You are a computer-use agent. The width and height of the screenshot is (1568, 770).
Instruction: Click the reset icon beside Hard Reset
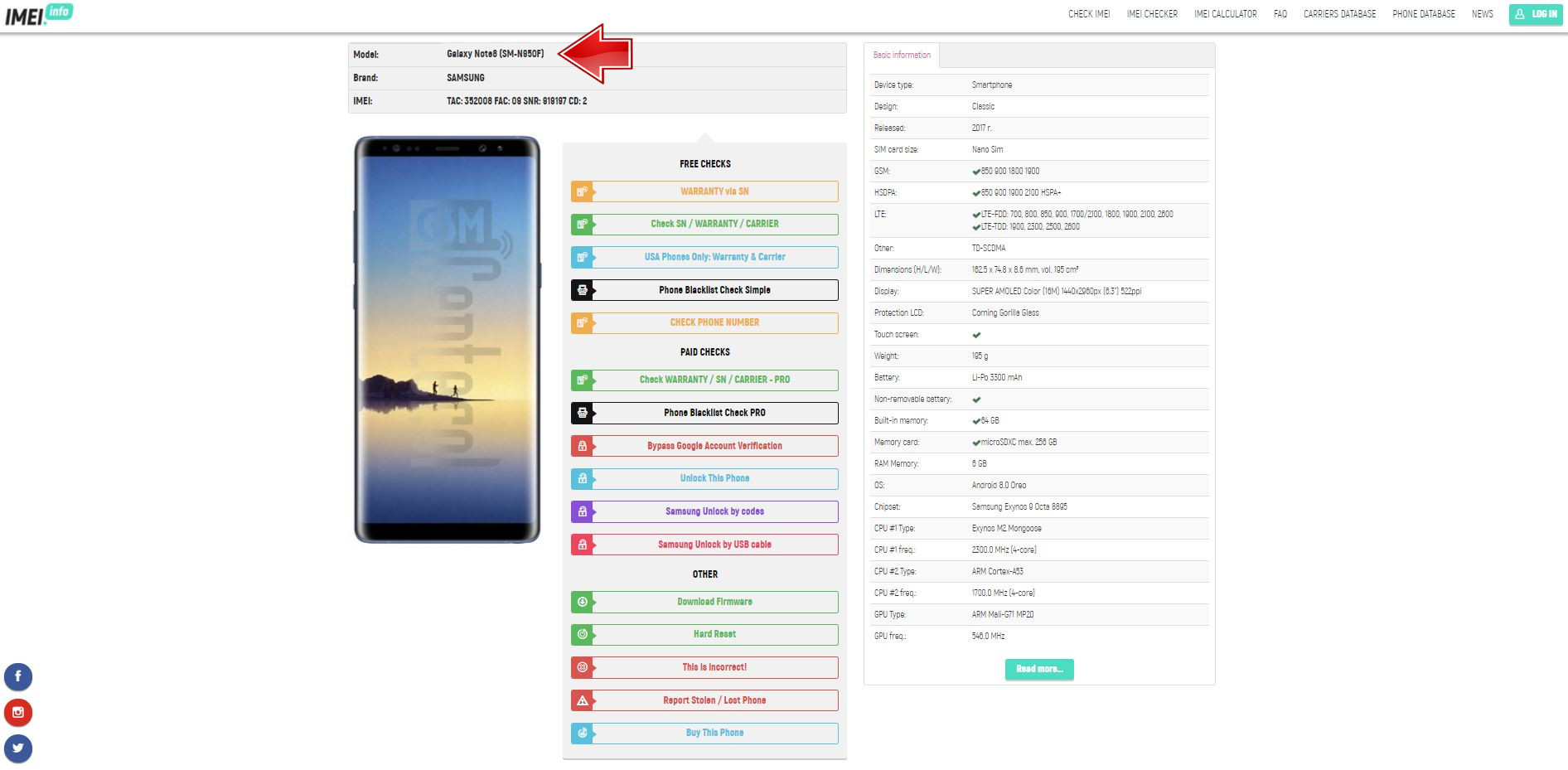pos(582,634)
